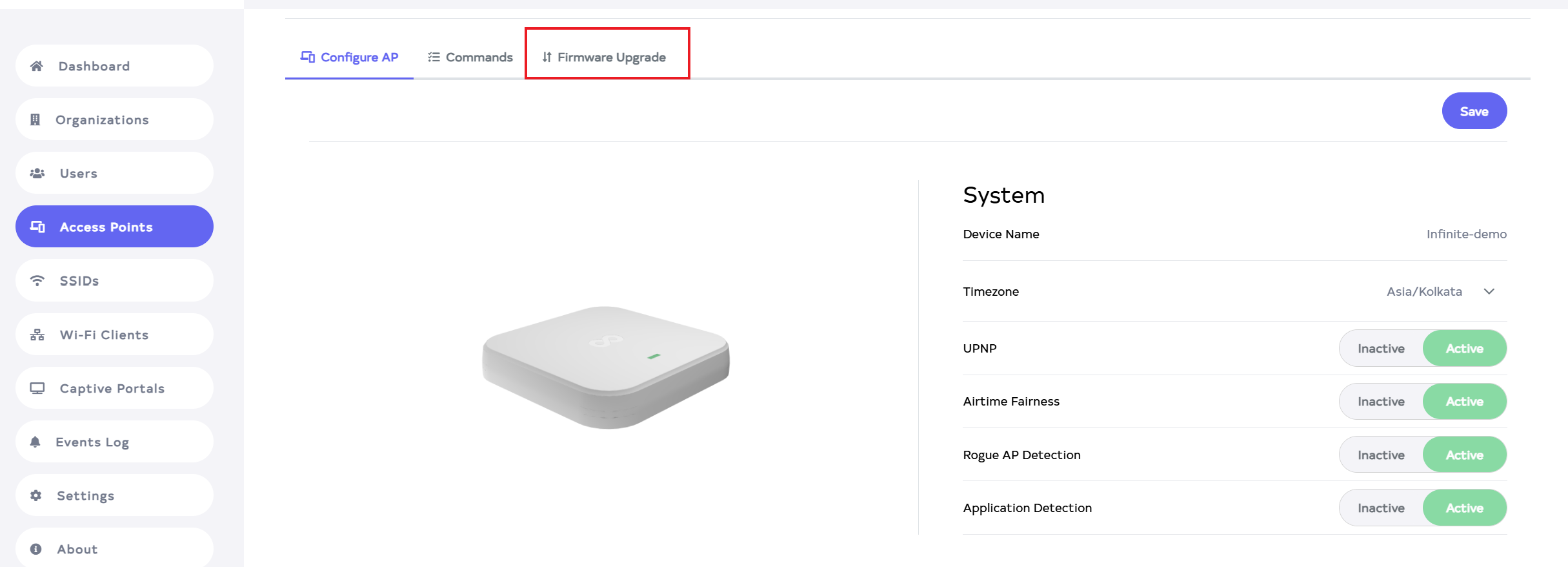
Task: Click the Save button
Action: 1474,111
